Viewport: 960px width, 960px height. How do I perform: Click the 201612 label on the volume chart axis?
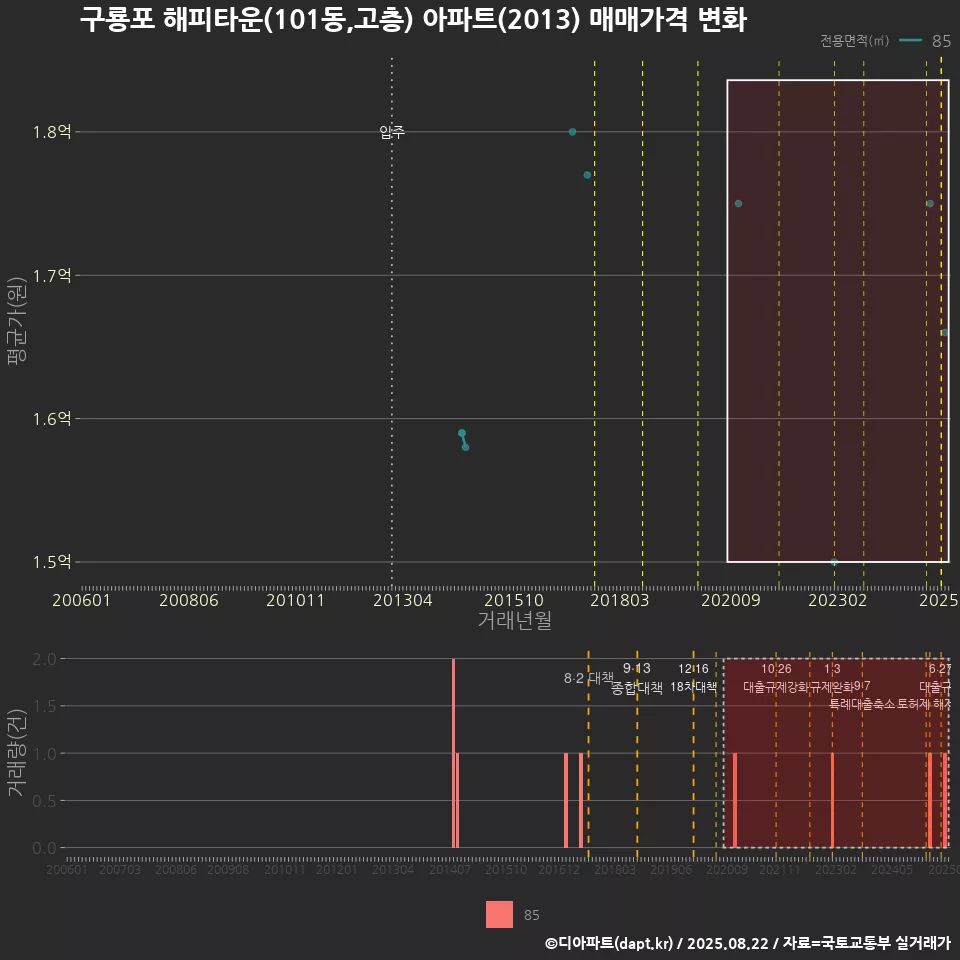point(559,869)
